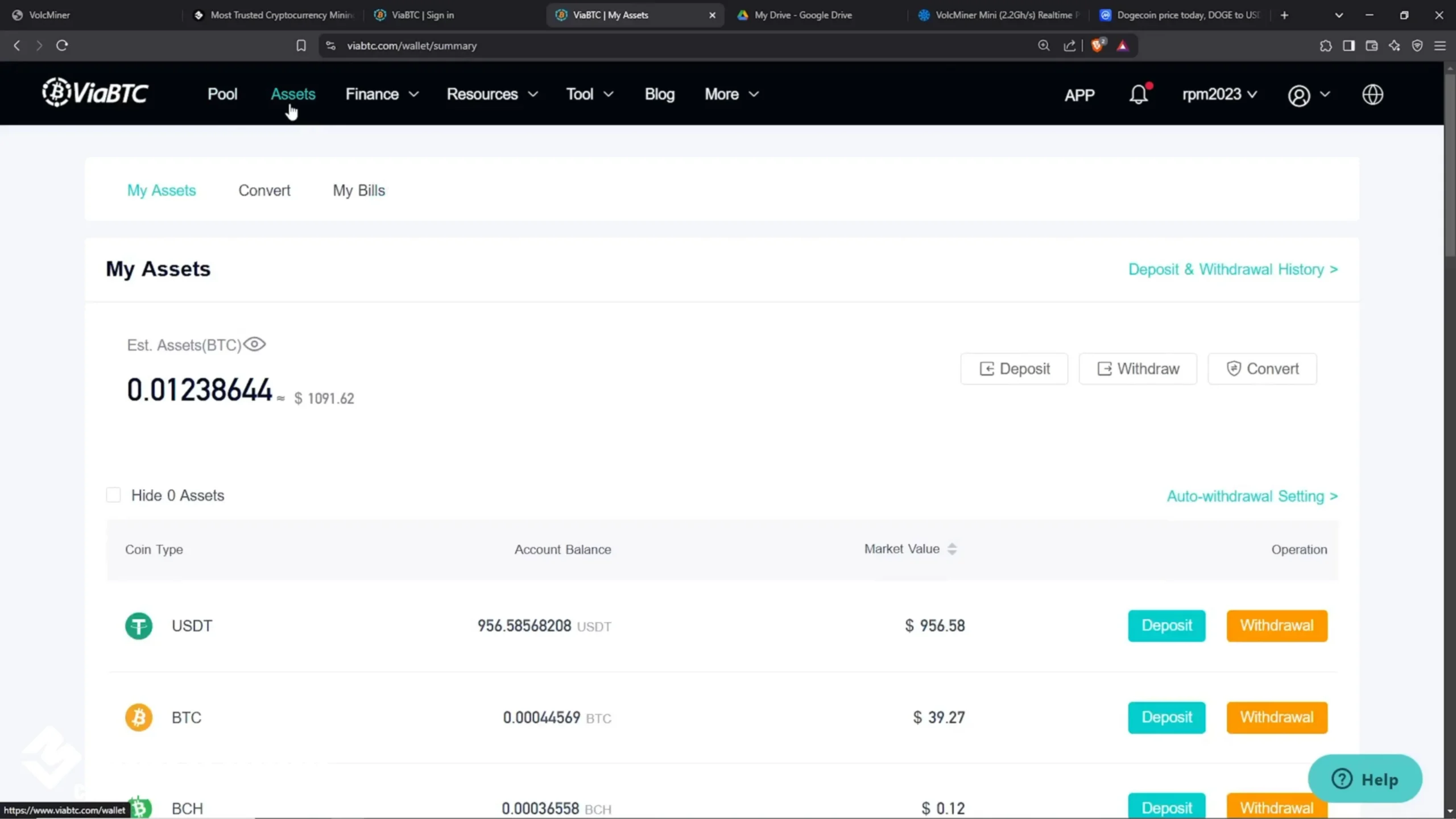Open the rpm2023 account dropdown
Screen dimensions: 1456x819
(x=1219, y=94)
